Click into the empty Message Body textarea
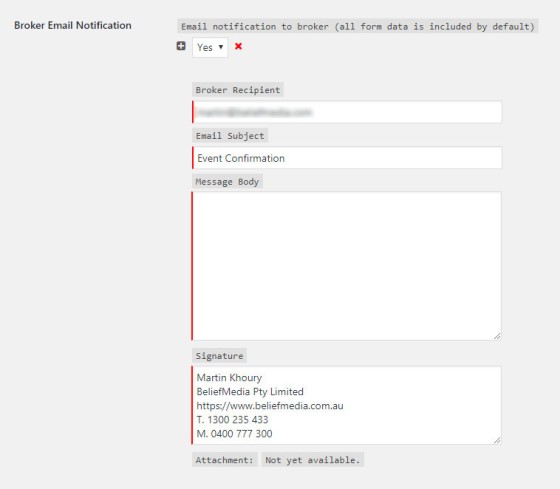 (x=347, y=266)
